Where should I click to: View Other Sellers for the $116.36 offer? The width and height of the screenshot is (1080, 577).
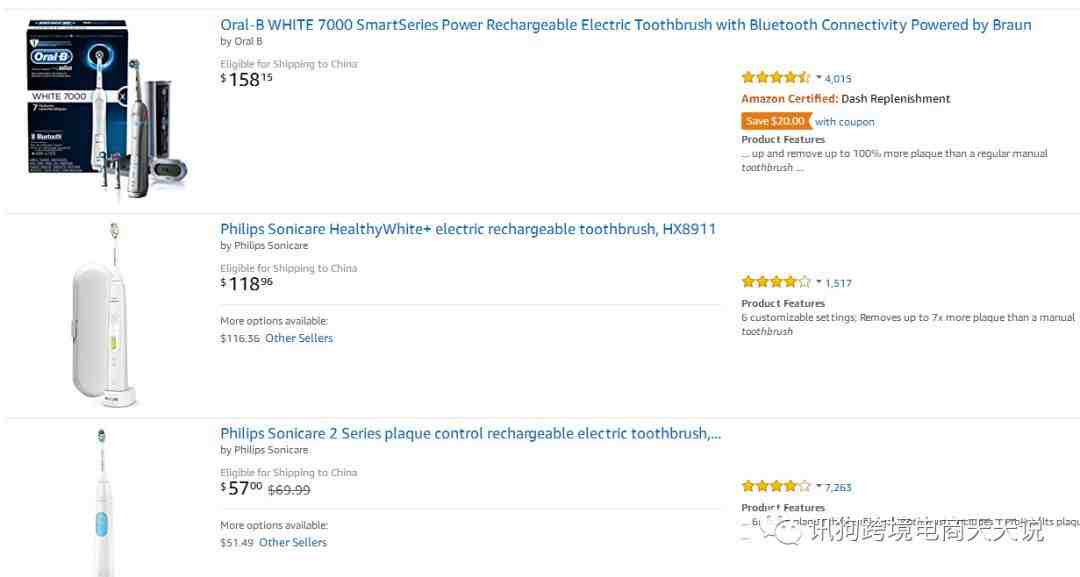click(298, 338)
